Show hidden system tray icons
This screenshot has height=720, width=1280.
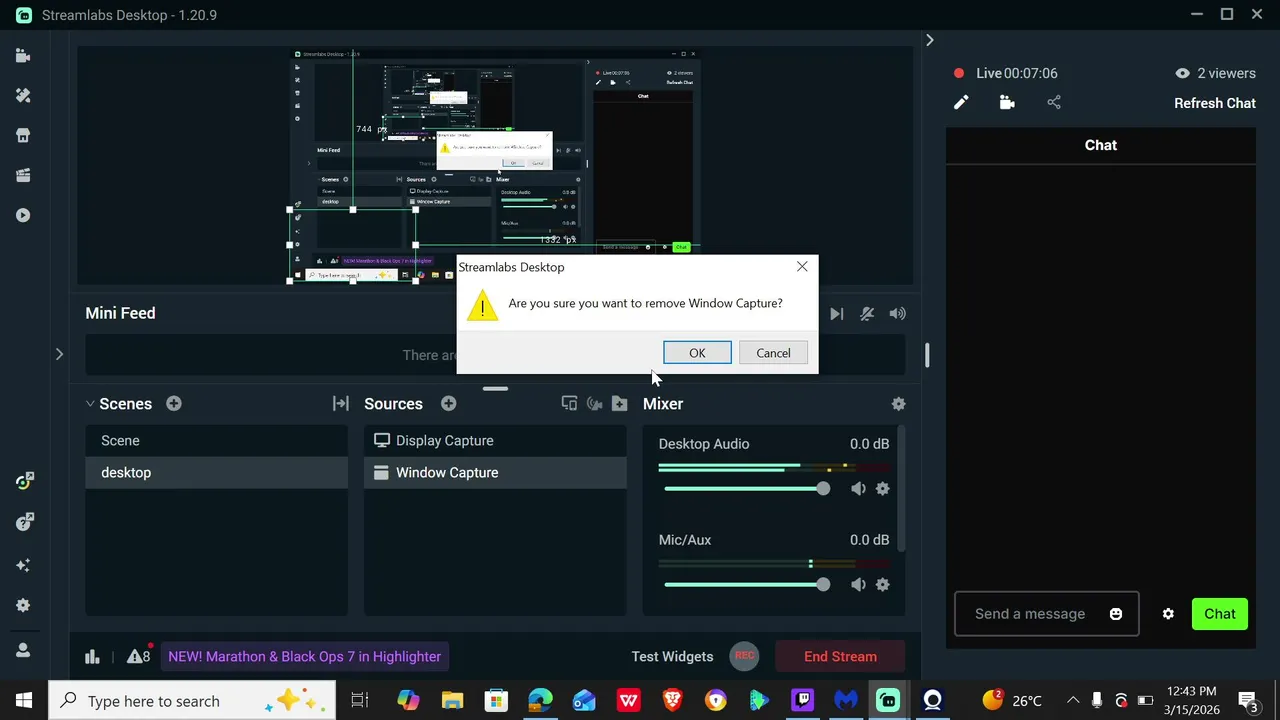tap(1072, 701)
